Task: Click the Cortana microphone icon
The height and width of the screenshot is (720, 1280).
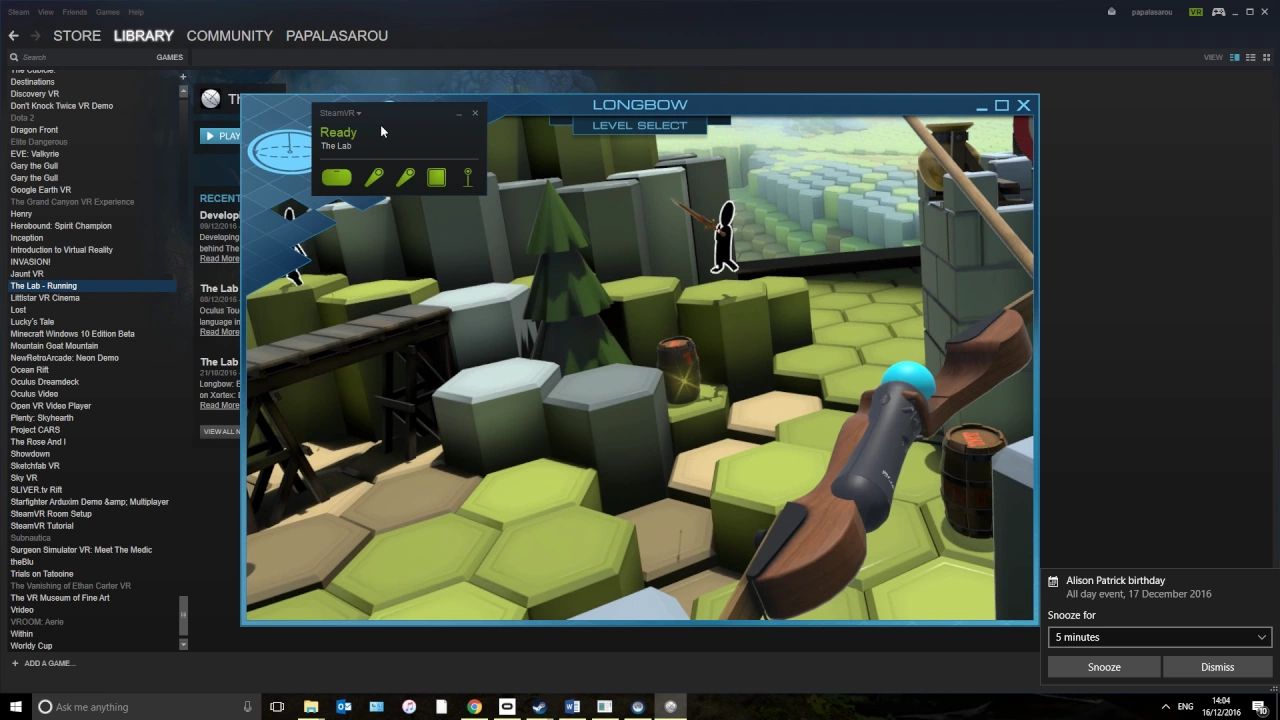Action: (x=247, y=707)
